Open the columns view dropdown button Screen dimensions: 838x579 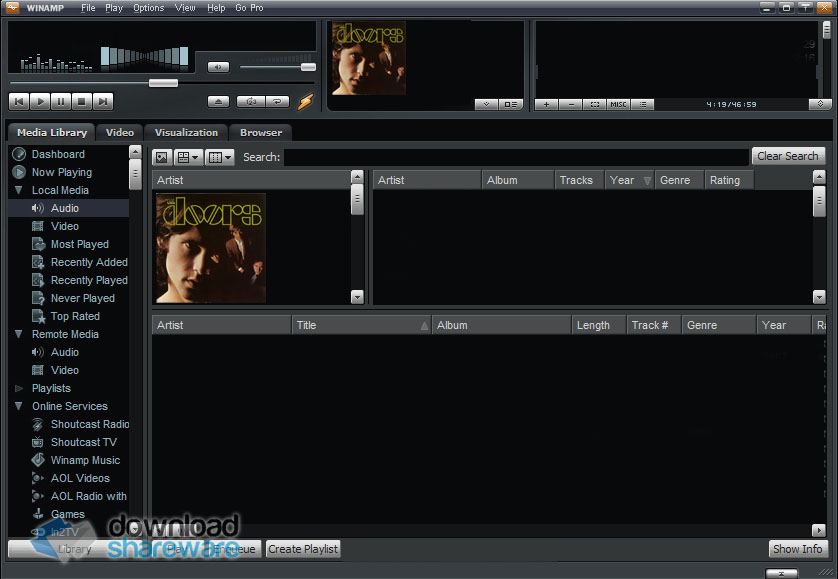click(220, 157)
